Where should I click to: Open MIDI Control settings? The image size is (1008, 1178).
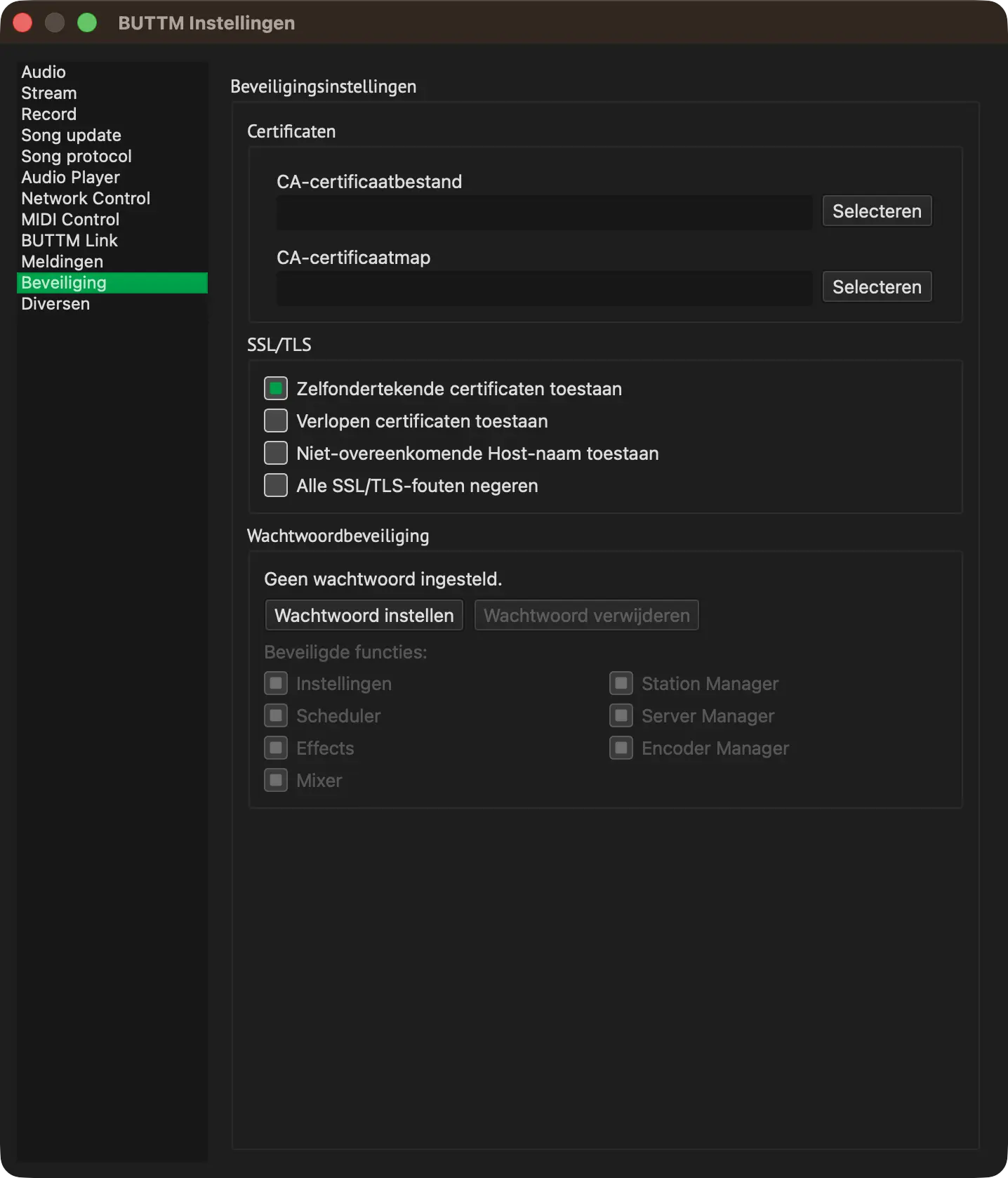(x=112, y=220)
